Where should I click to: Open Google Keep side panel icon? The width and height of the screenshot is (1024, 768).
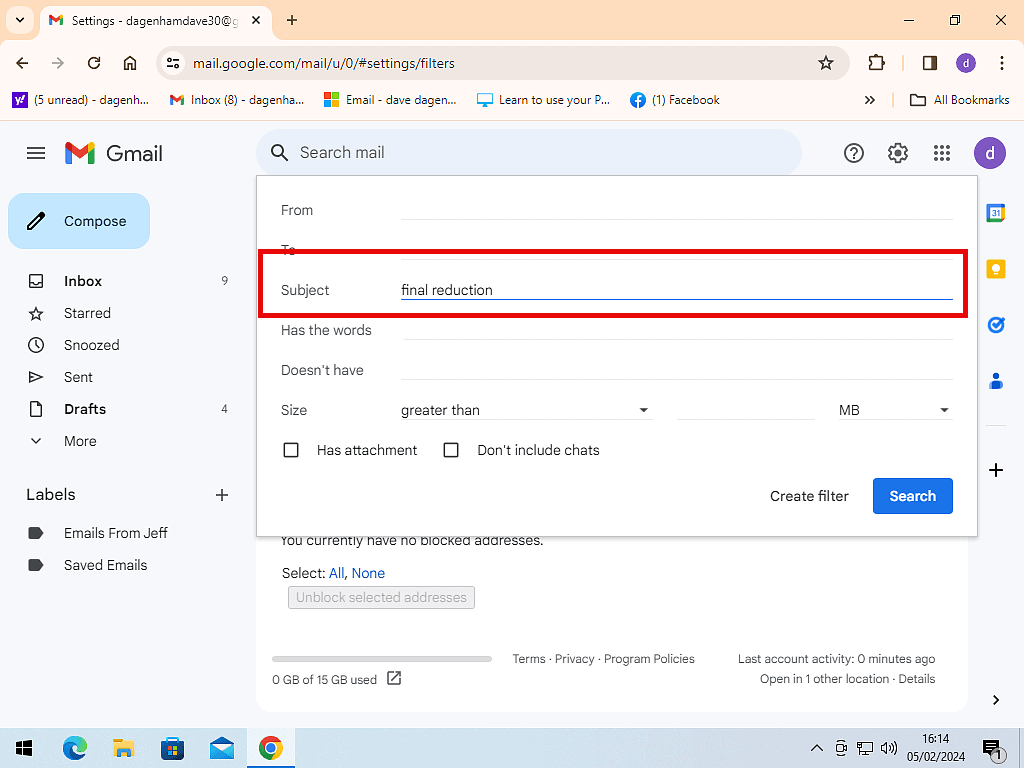(x=996, y=269)
